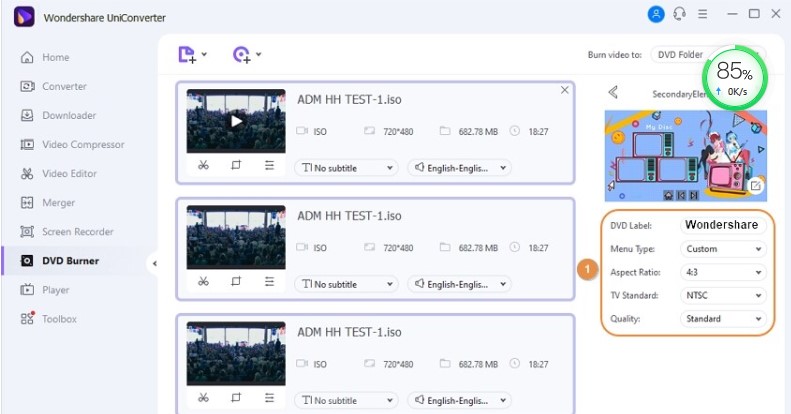
Task: Click the previous chapter icon on template preview
Action: (681, 195)
